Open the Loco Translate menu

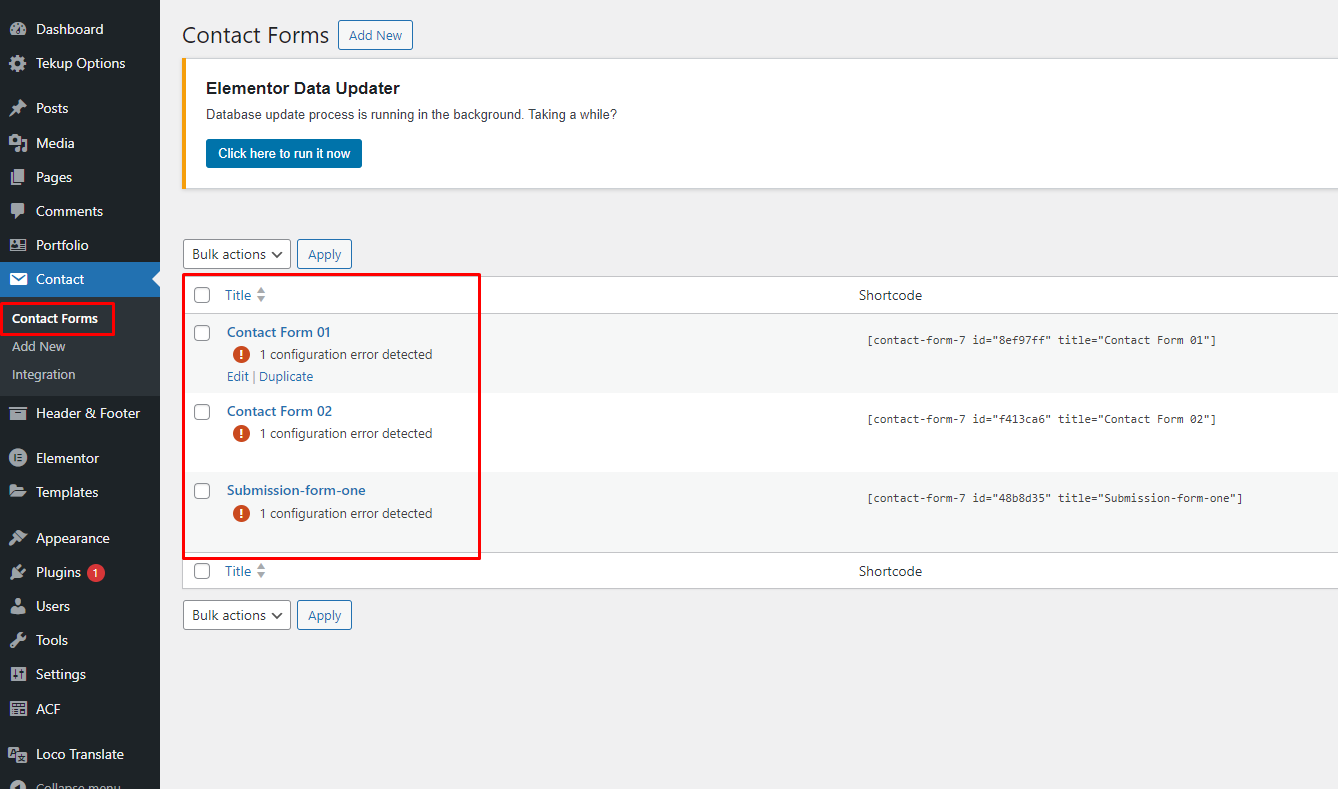pos(80,754)
